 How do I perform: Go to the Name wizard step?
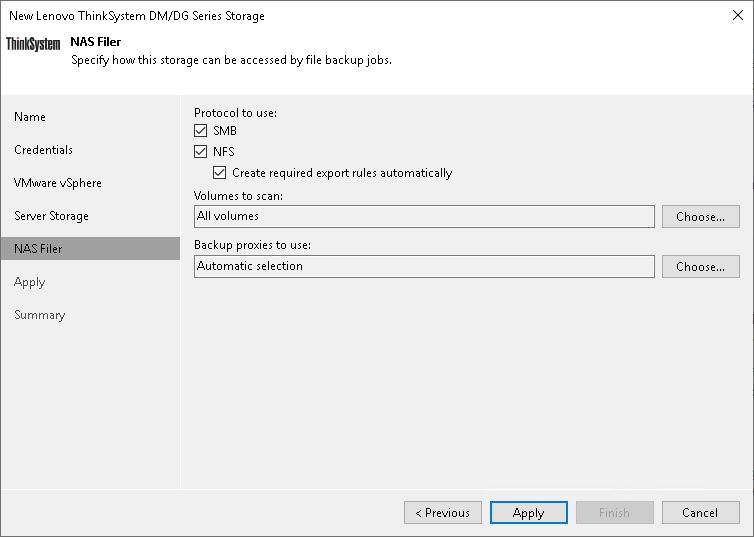(x=30, y=117)
